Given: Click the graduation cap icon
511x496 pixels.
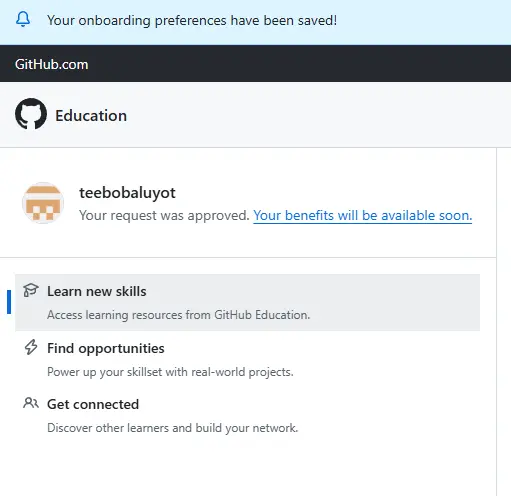Looking at the screenshot, I should [x=31, y=290].
